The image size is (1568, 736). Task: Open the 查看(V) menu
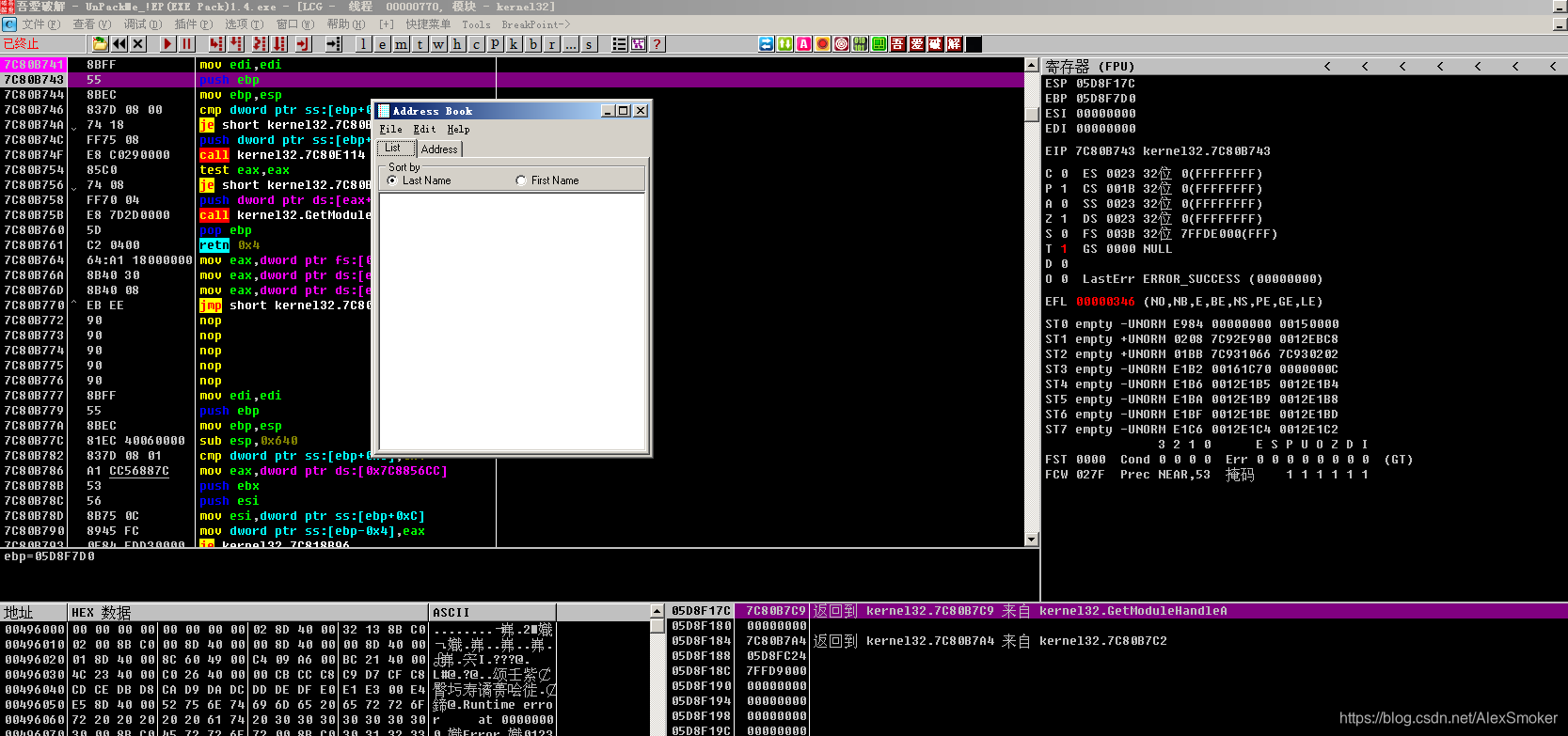[91, 24]
